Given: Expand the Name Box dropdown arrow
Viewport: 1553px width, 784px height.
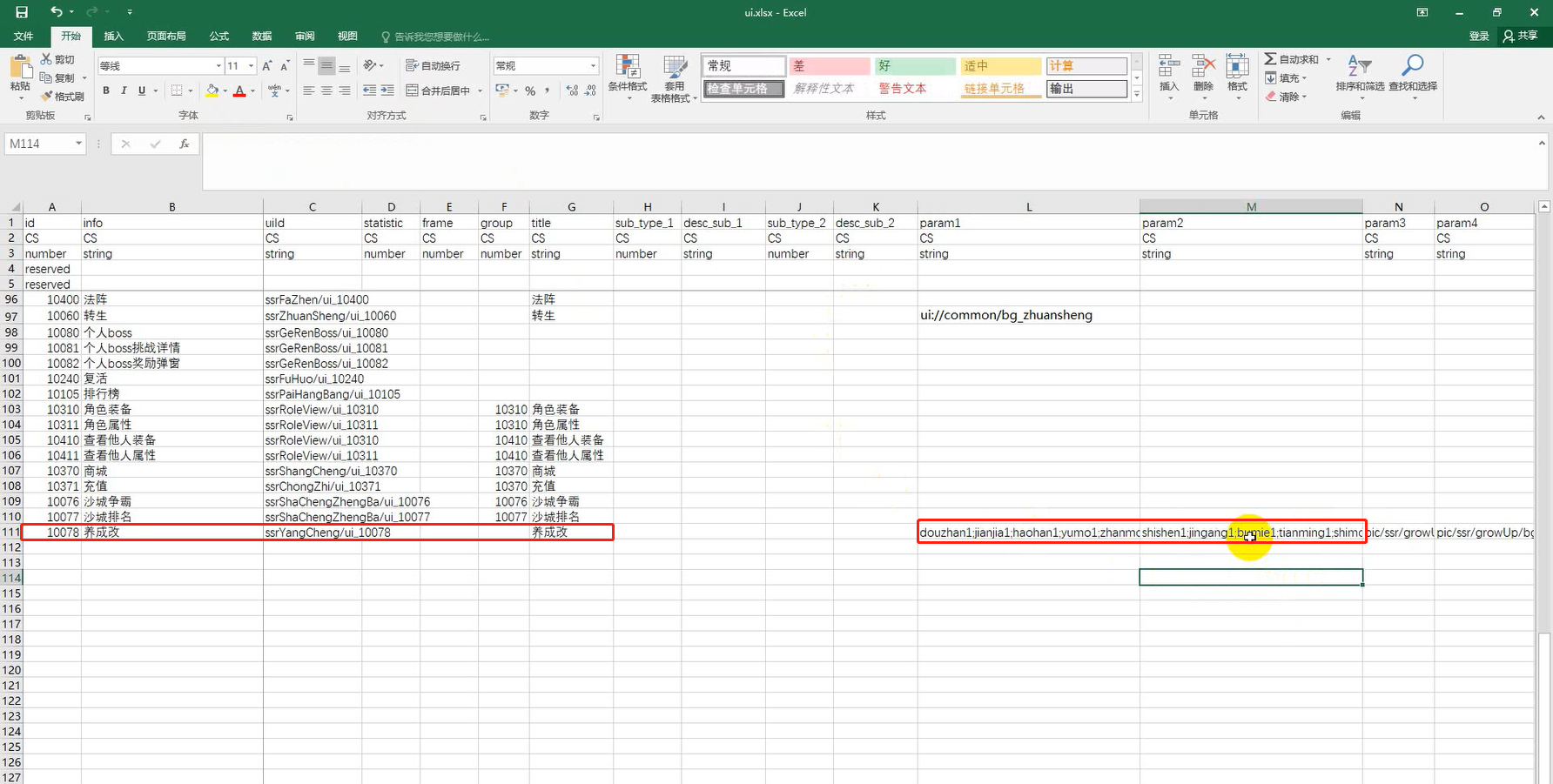Looking at the screenshot, I should (x=78, y=144).
